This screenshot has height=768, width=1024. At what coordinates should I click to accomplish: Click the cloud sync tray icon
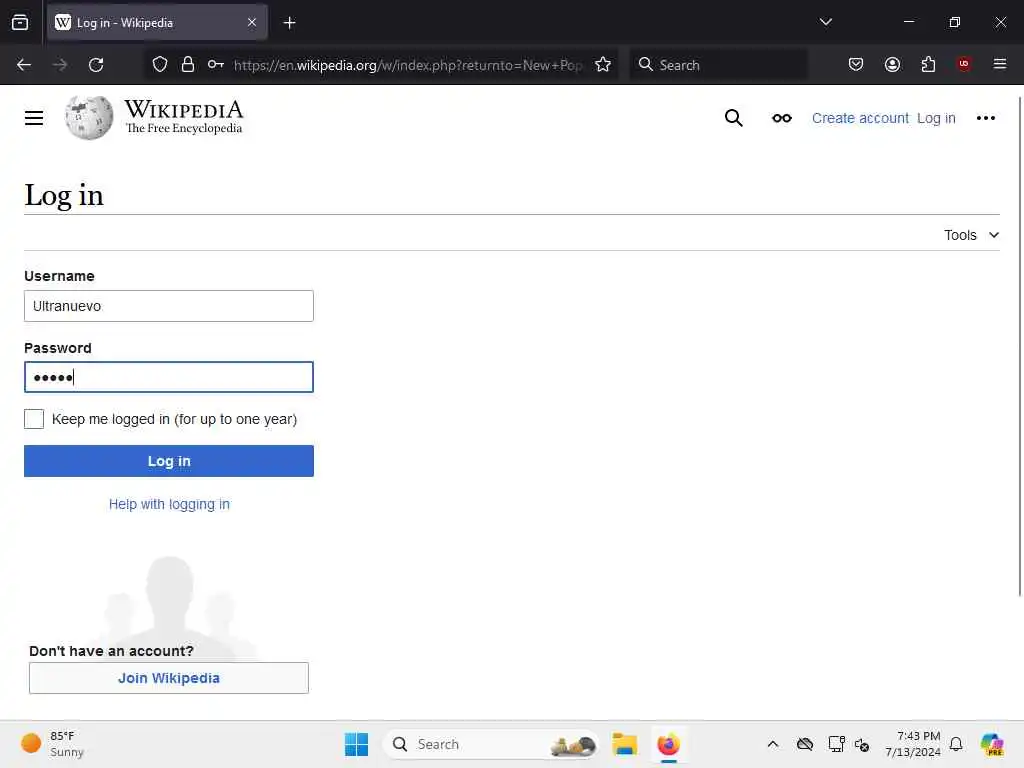805,744
